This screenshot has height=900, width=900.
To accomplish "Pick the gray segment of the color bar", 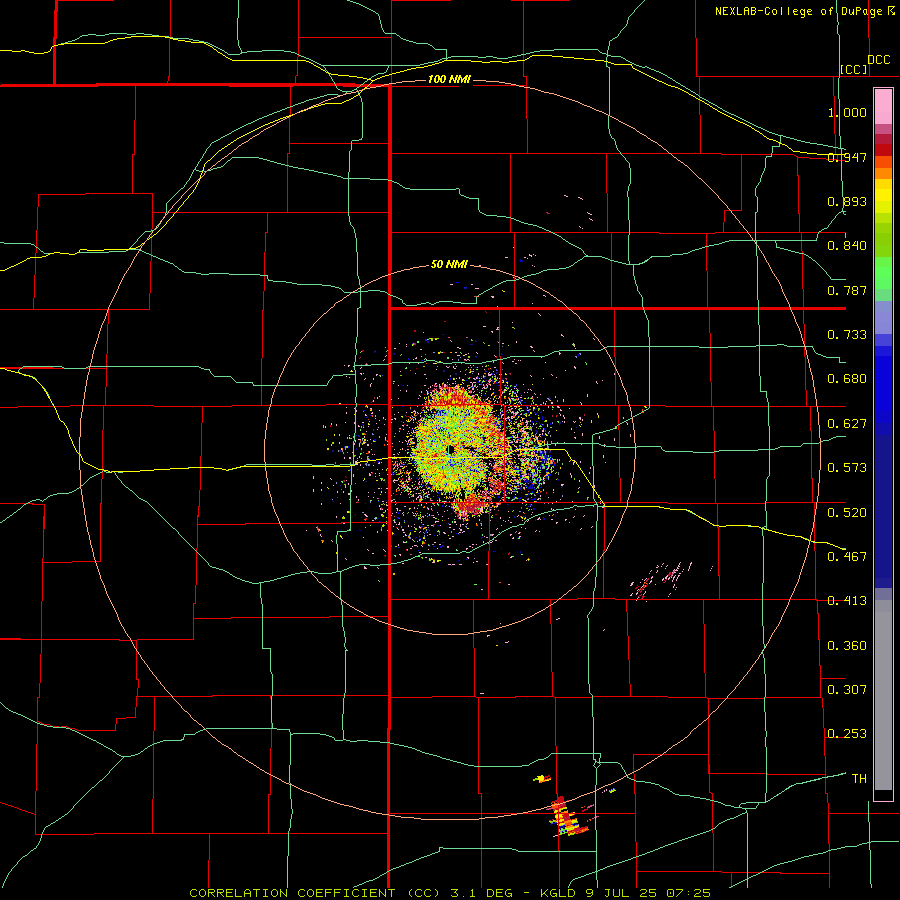I will [883, 695].
